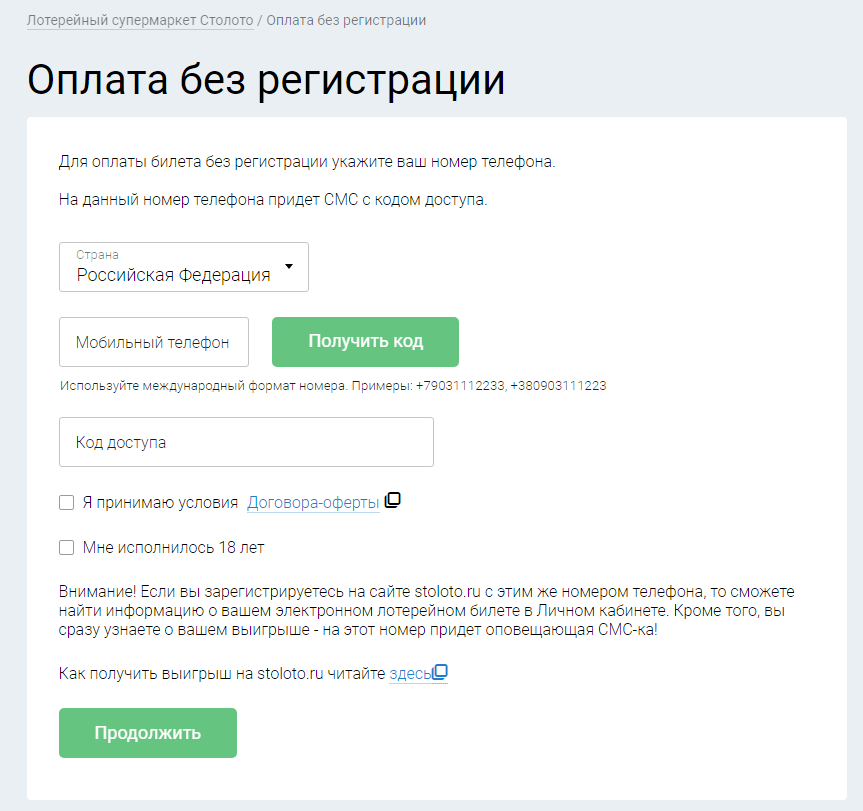
Task: Open the Российская Федерация country selector
Action: click(174, 275)
